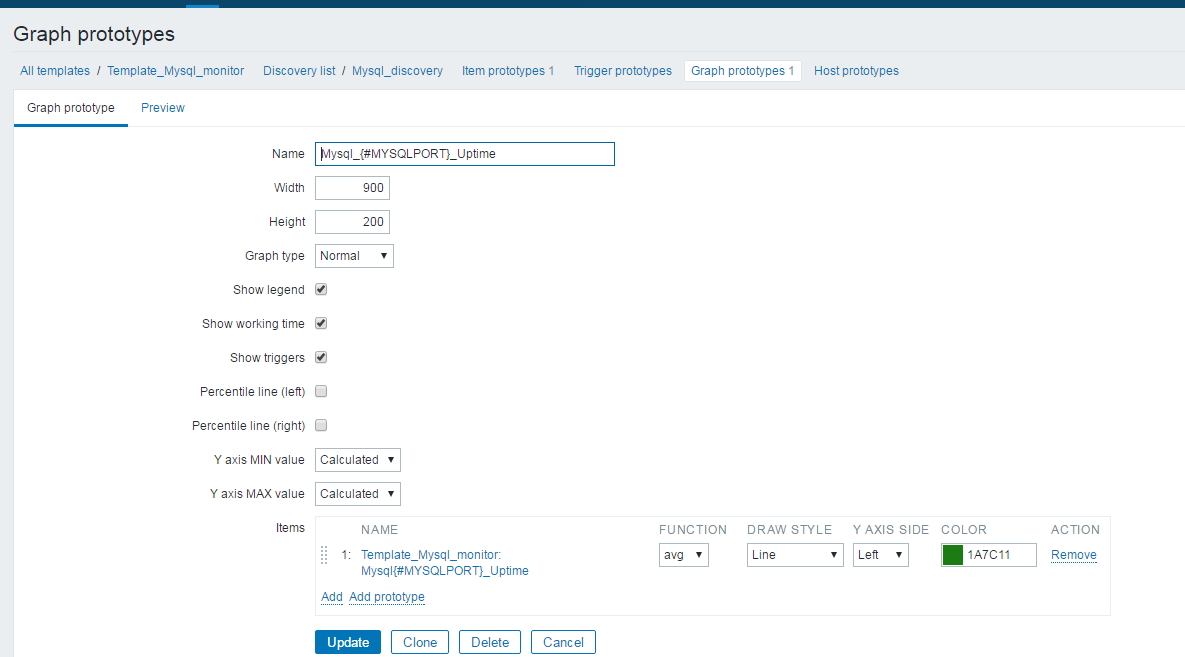Click the COLOR column header

[964, 530]
